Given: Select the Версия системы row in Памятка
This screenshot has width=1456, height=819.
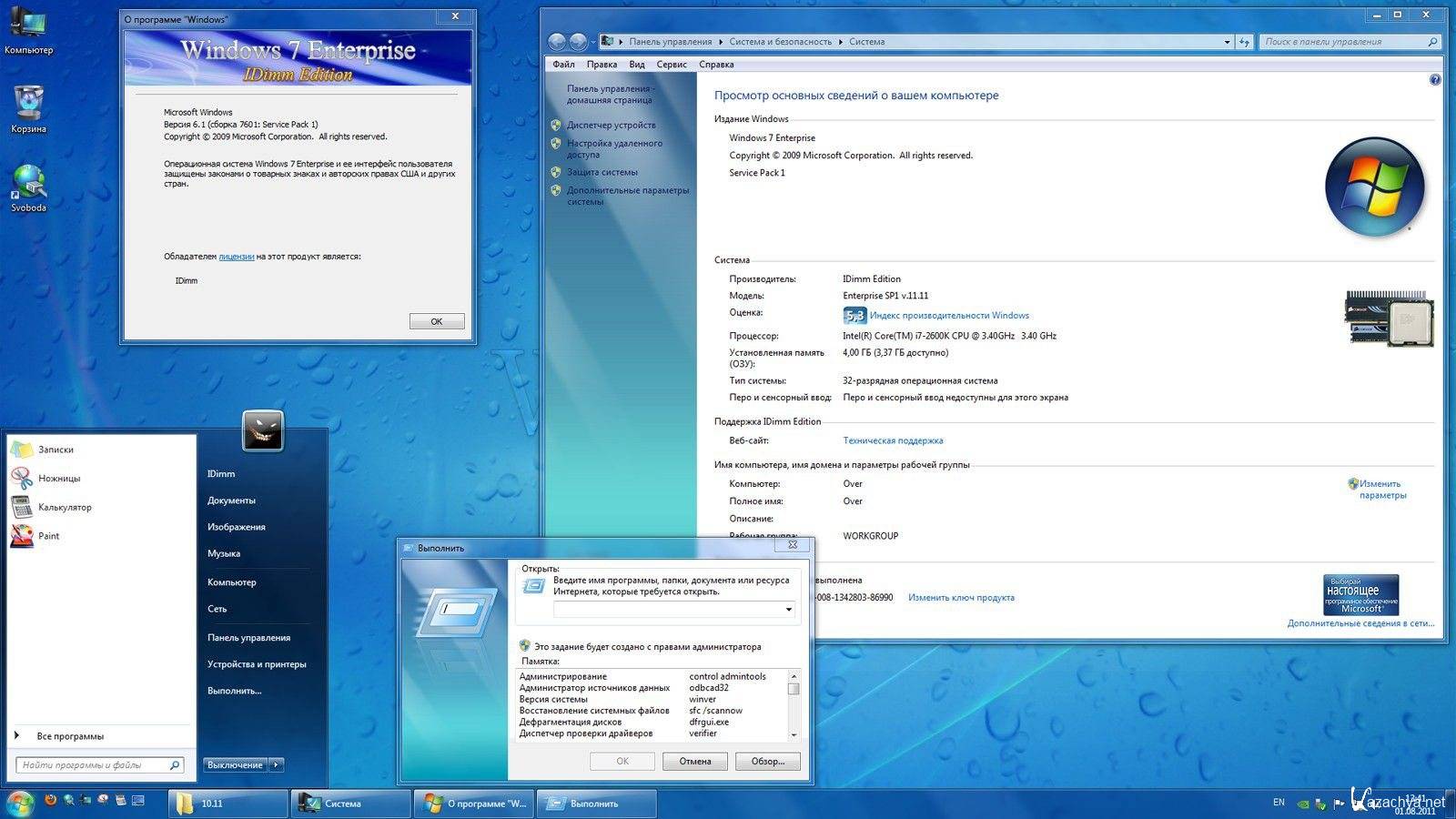Looking at the screenshot, I should (x=651, y=699).
